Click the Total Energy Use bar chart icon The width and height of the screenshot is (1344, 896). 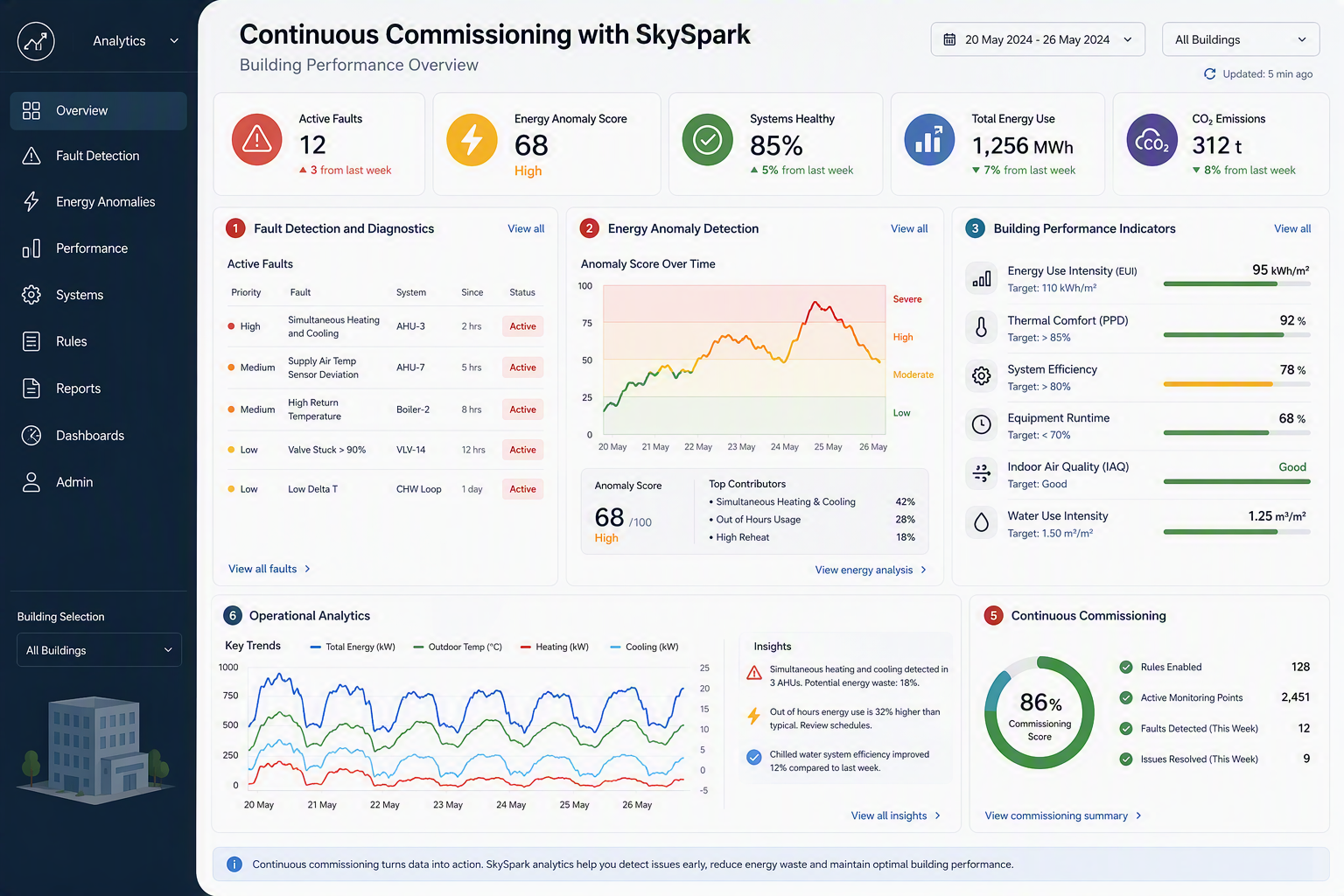929,139
